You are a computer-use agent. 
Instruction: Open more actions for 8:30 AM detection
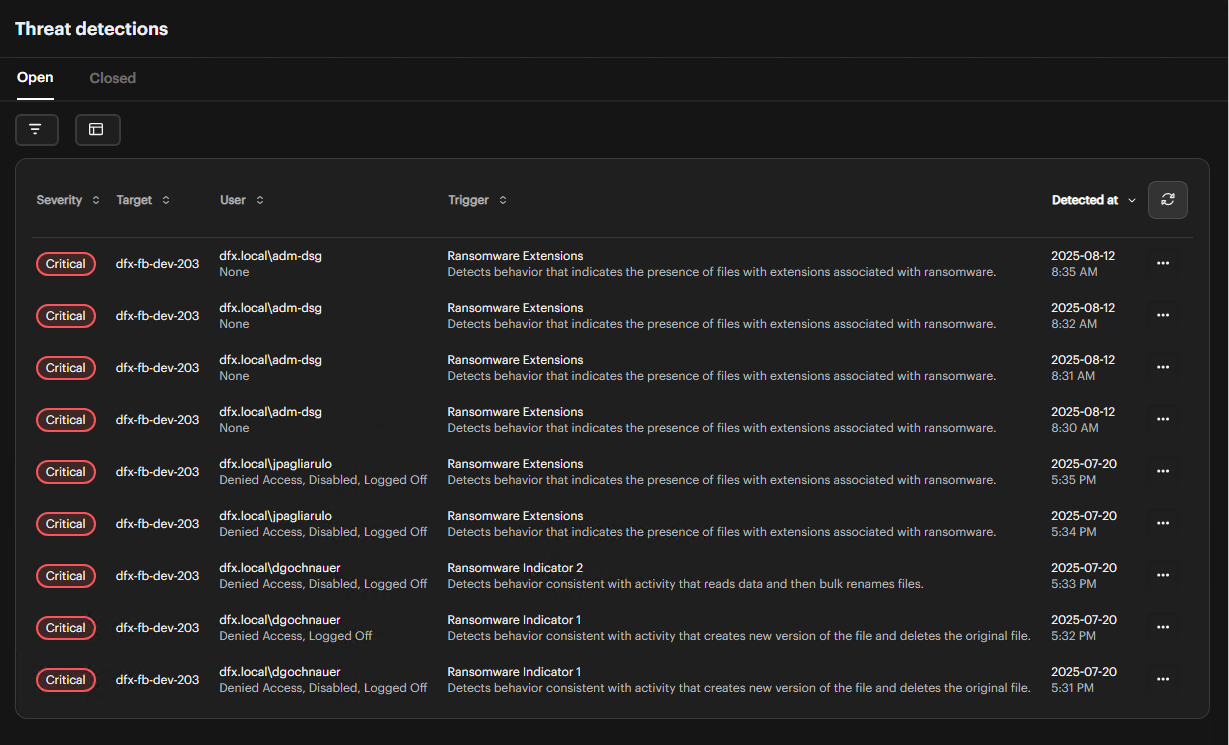pos(1162,420)
